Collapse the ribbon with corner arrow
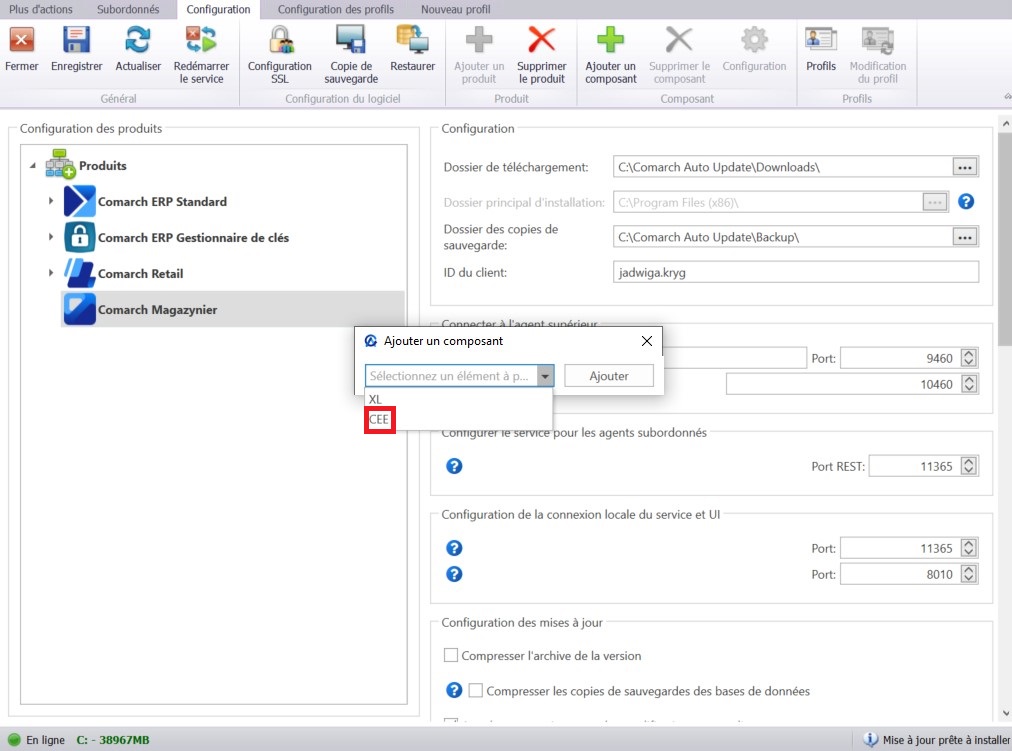The height and width of the screenshot is (751, 1012). [1007, 96]
